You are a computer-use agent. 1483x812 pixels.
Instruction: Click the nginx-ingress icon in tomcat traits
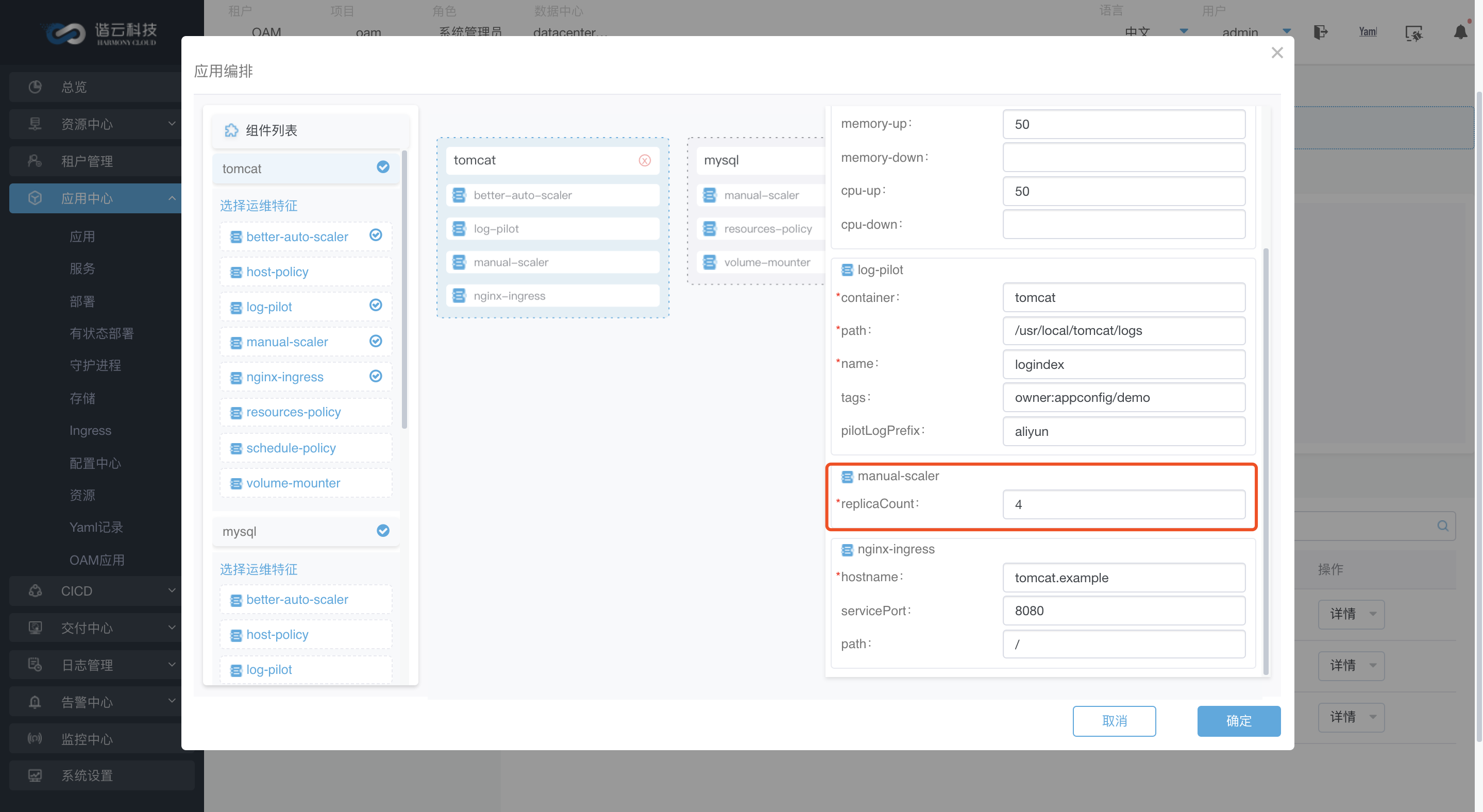click(x=460, y=296)
